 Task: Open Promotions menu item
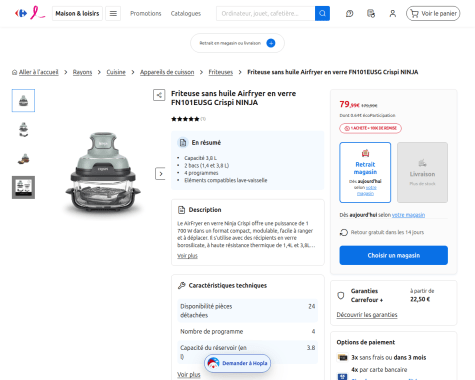tap(145, 13)
